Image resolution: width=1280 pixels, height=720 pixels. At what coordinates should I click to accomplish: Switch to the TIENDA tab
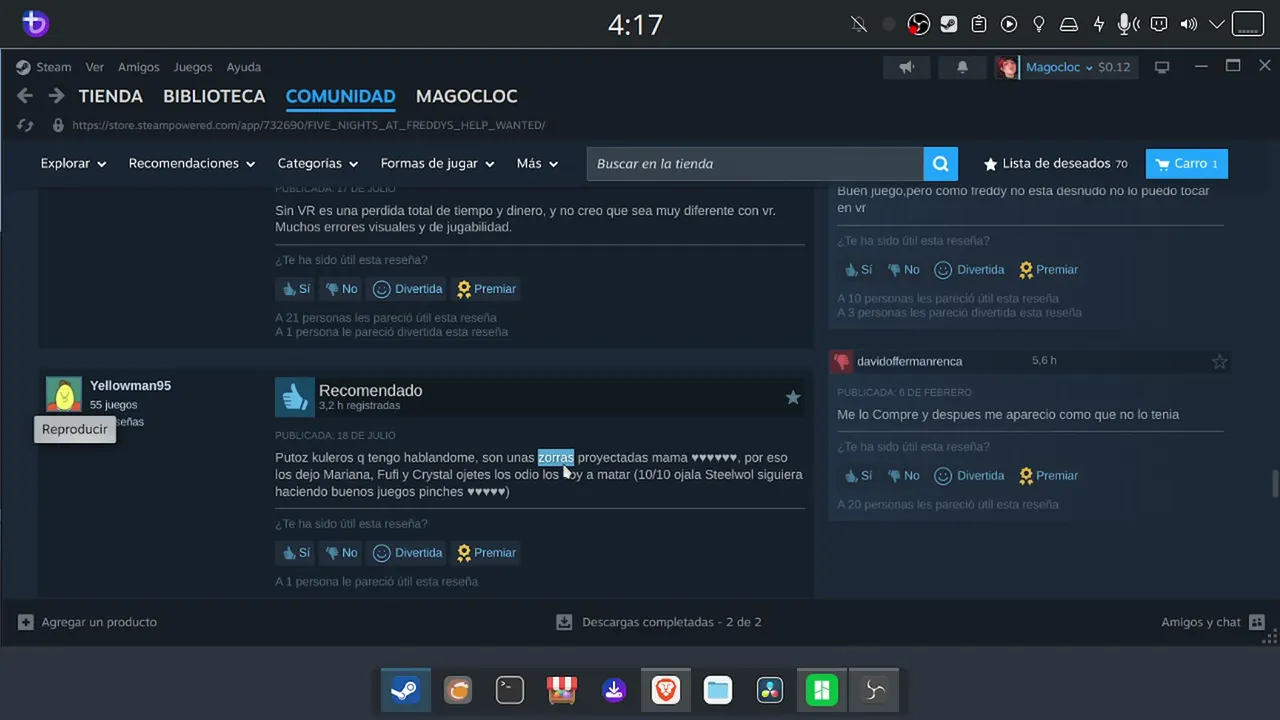pos(111,97)
